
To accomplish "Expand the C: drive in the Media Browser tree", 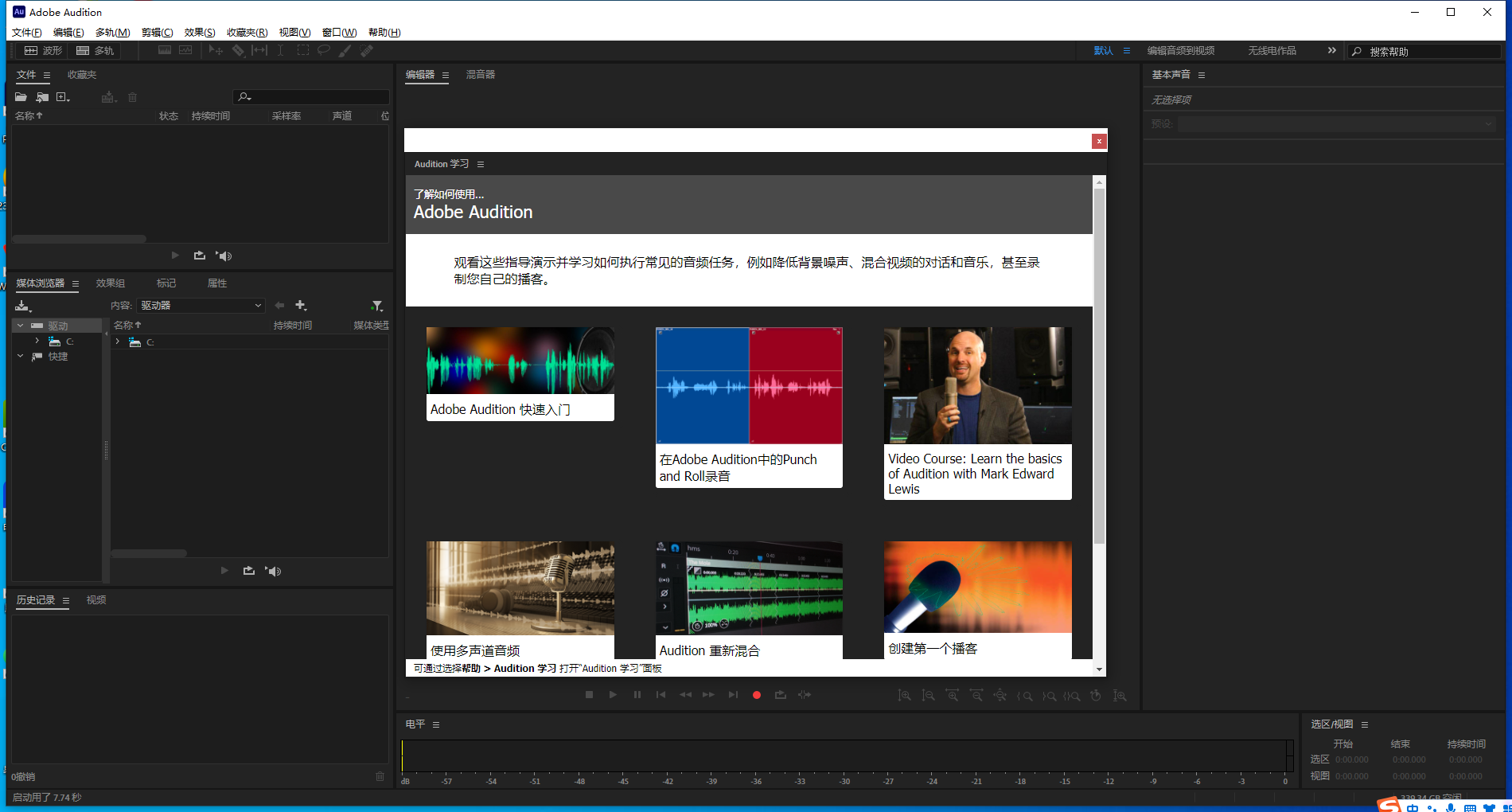I will tap(37, 341).
